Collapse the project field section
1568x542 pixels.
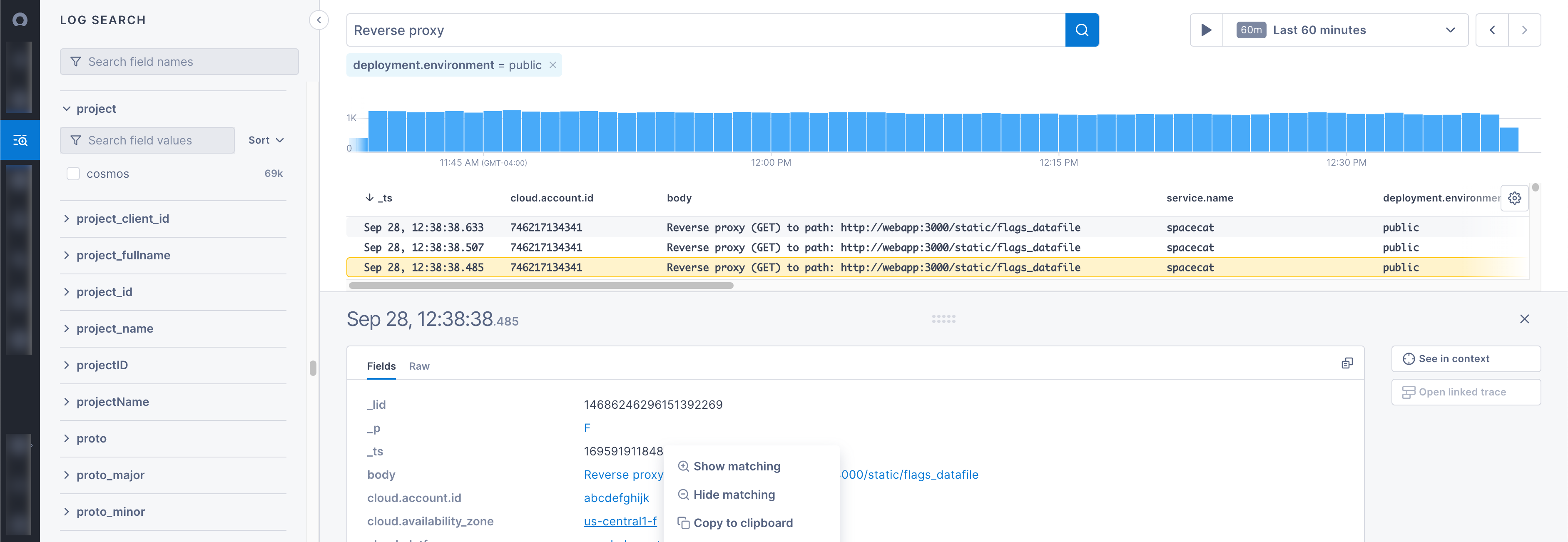point(66,109)
